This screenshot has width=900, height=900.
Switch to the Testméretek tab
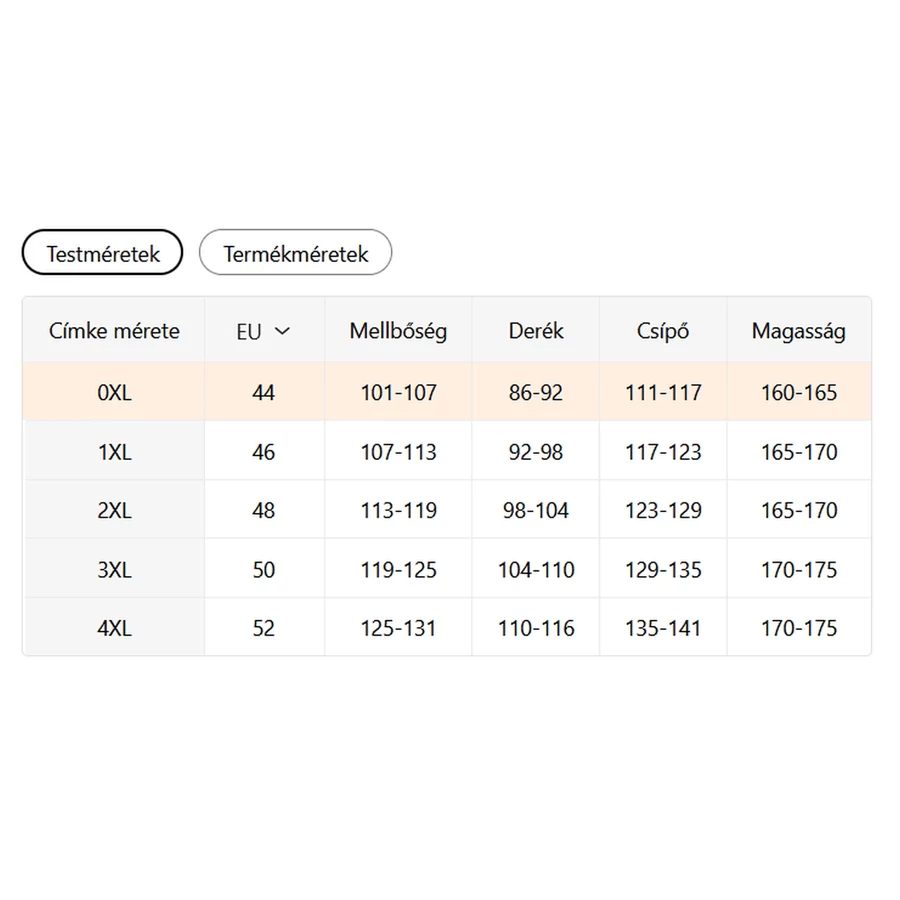(x=103, y=253)
